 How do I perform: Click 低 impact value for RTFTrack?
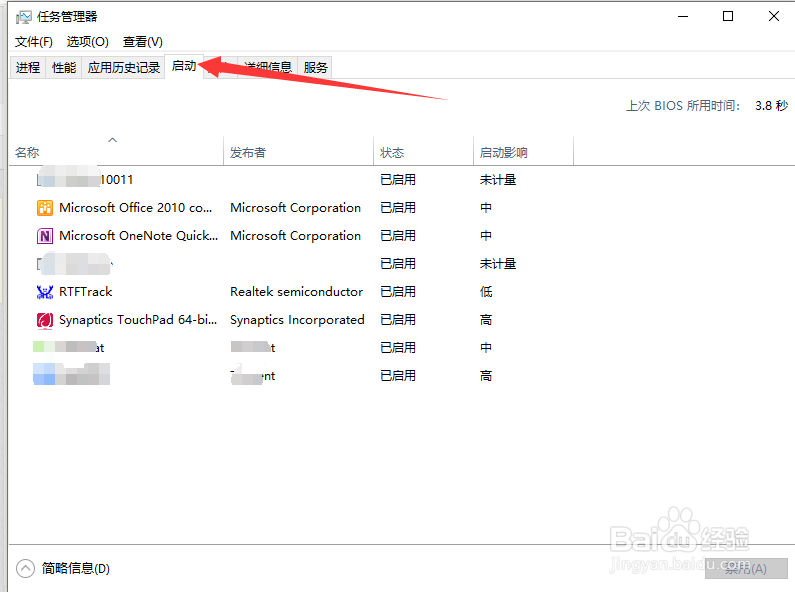[486, 292]
